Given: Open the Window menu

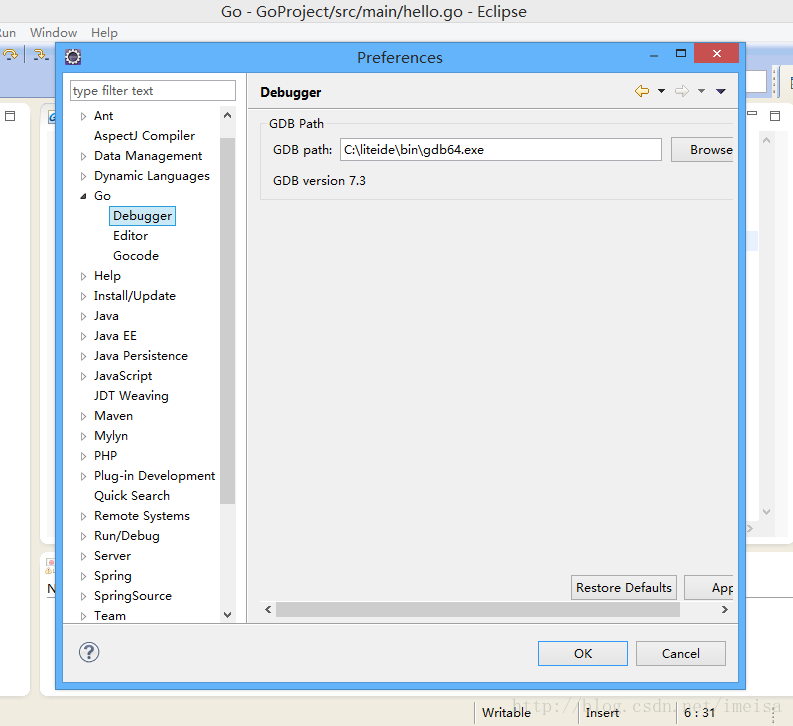Looking at the screenshot, I should tap(54, 33).
